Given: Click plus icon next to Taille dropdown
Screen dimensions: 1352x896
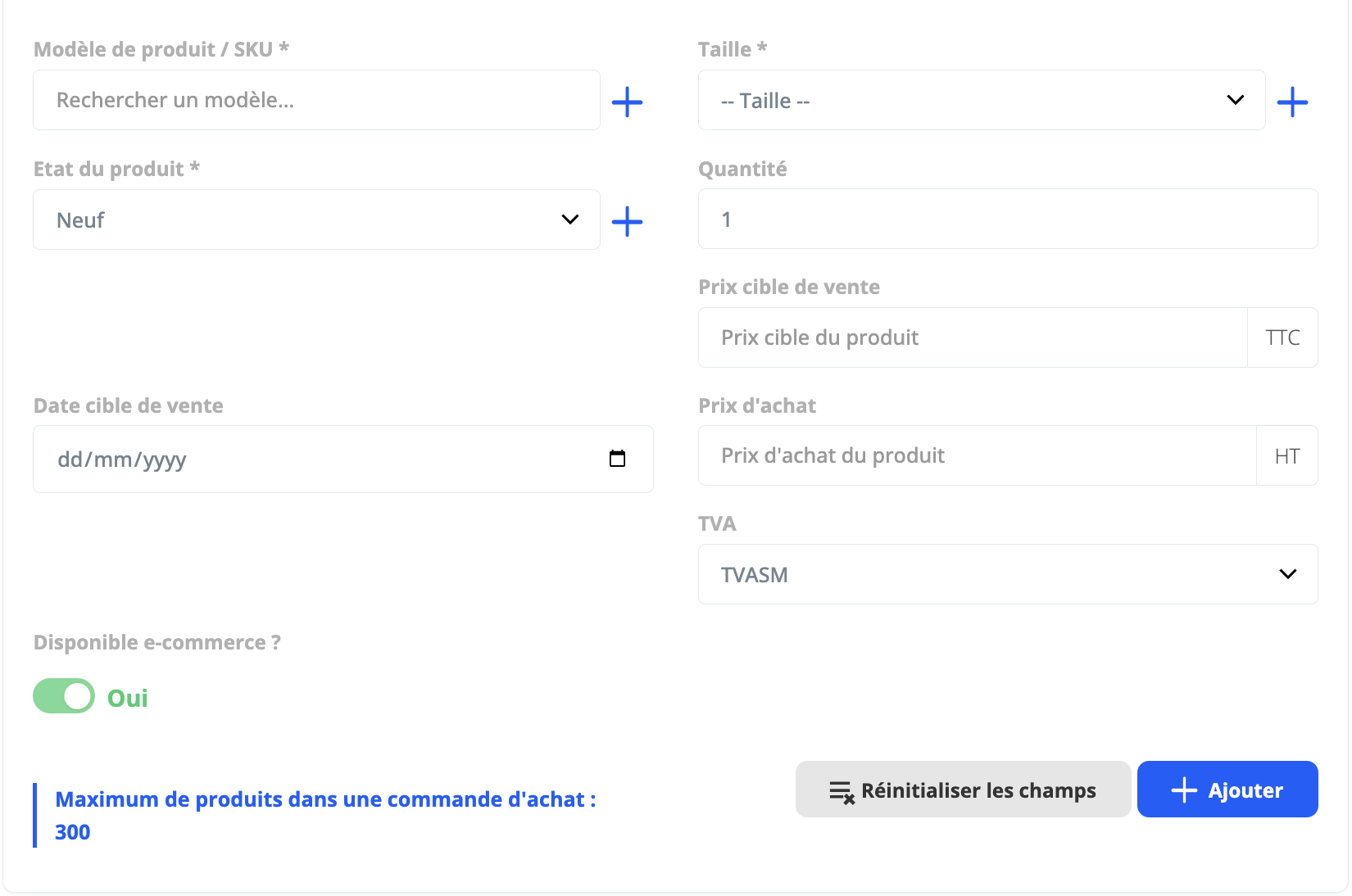Looking at the screenshot, I should tap(1292, 102).
